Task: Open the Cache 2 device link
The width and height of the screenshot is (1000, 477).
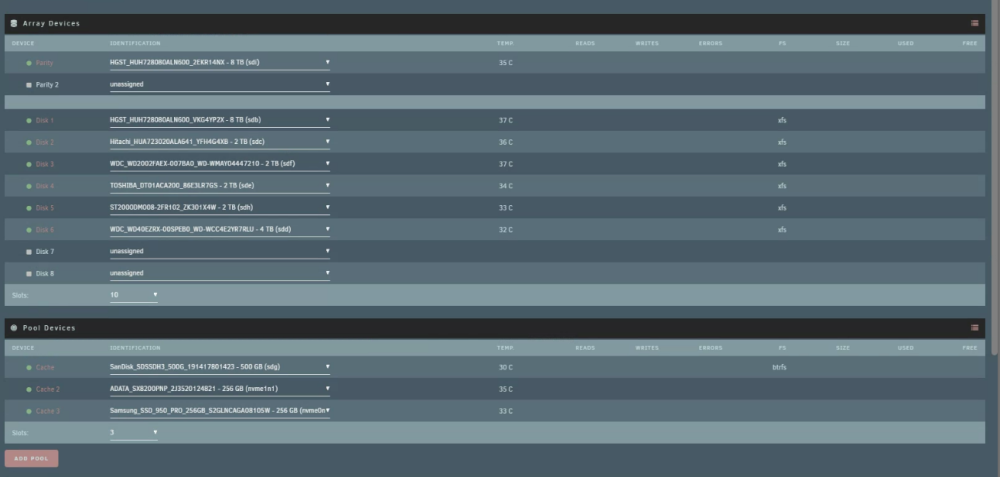Action: tap(48, 390)
